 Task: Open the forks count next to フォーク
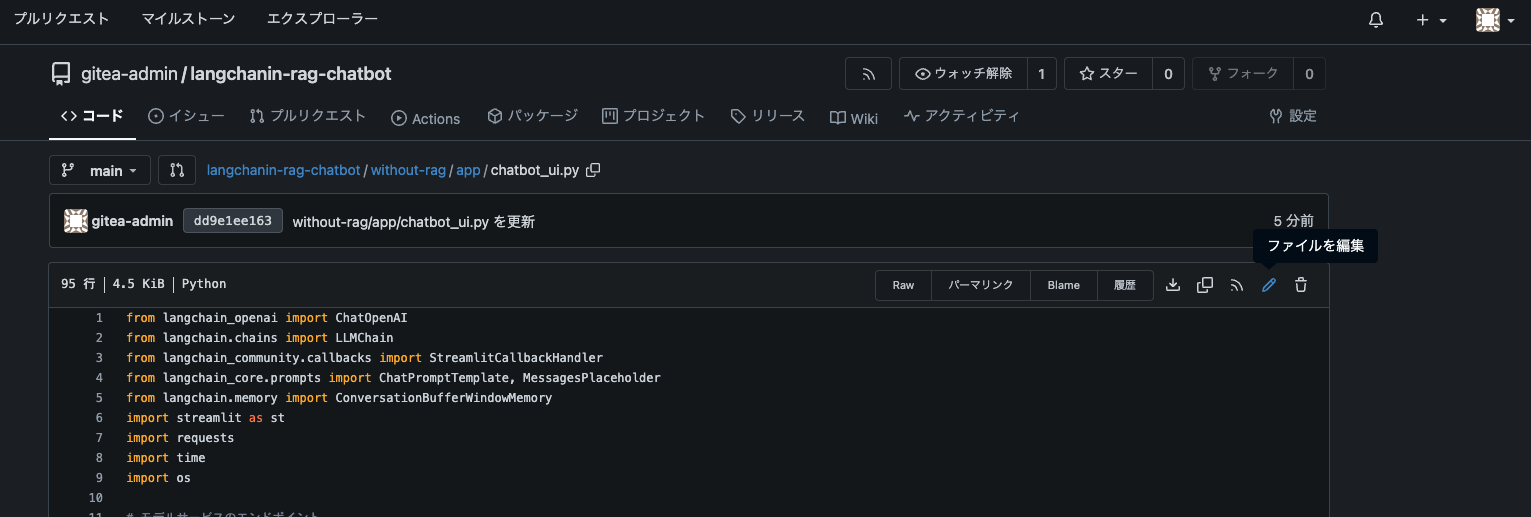pyautogui.click(x=1309, y=74)
